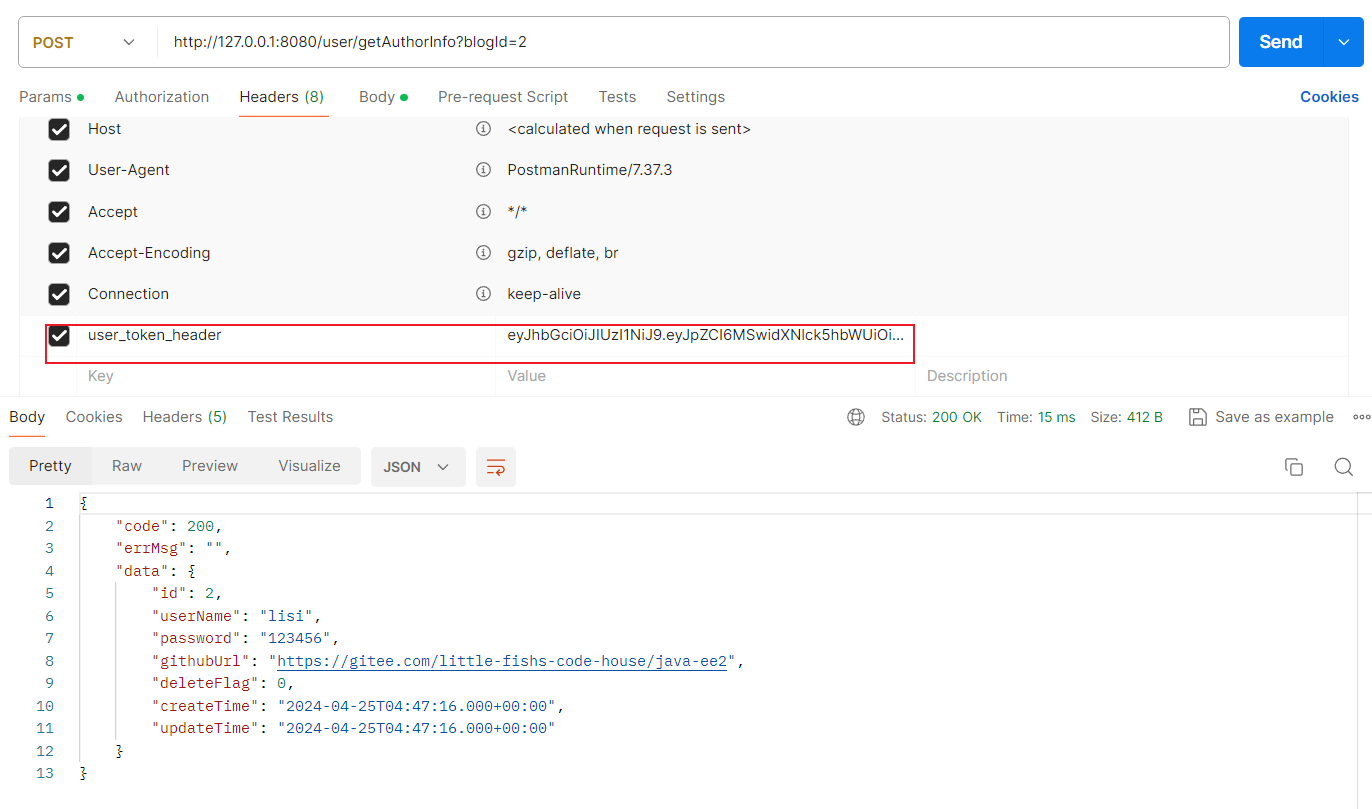Viewport: 1372px width, 809px height.
Task: Uncheck the Connection header
Action: tap(58, 293)
